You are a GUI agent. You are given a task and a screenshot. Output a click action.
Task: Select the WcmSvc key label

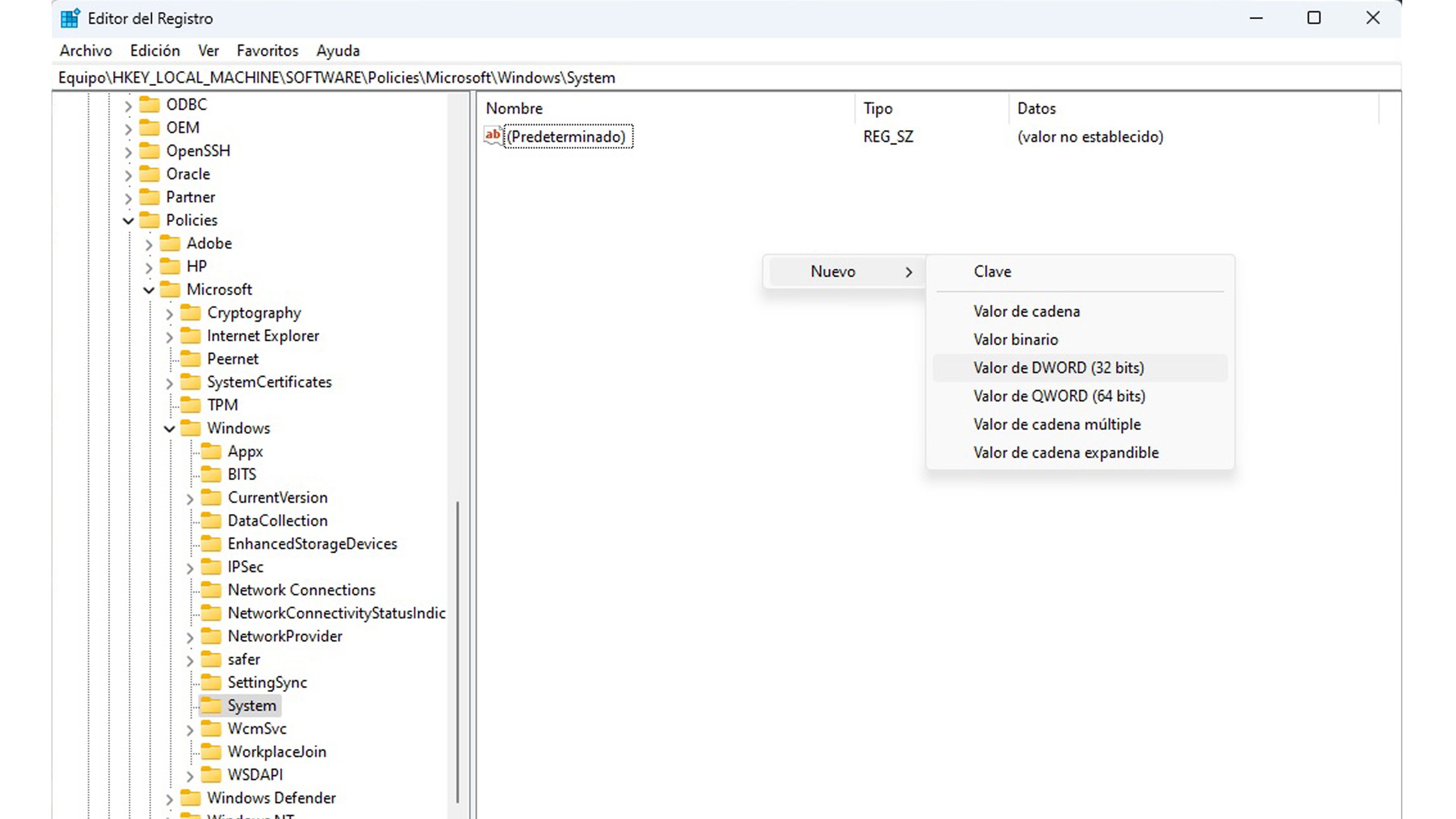click(x=257, y=728)
